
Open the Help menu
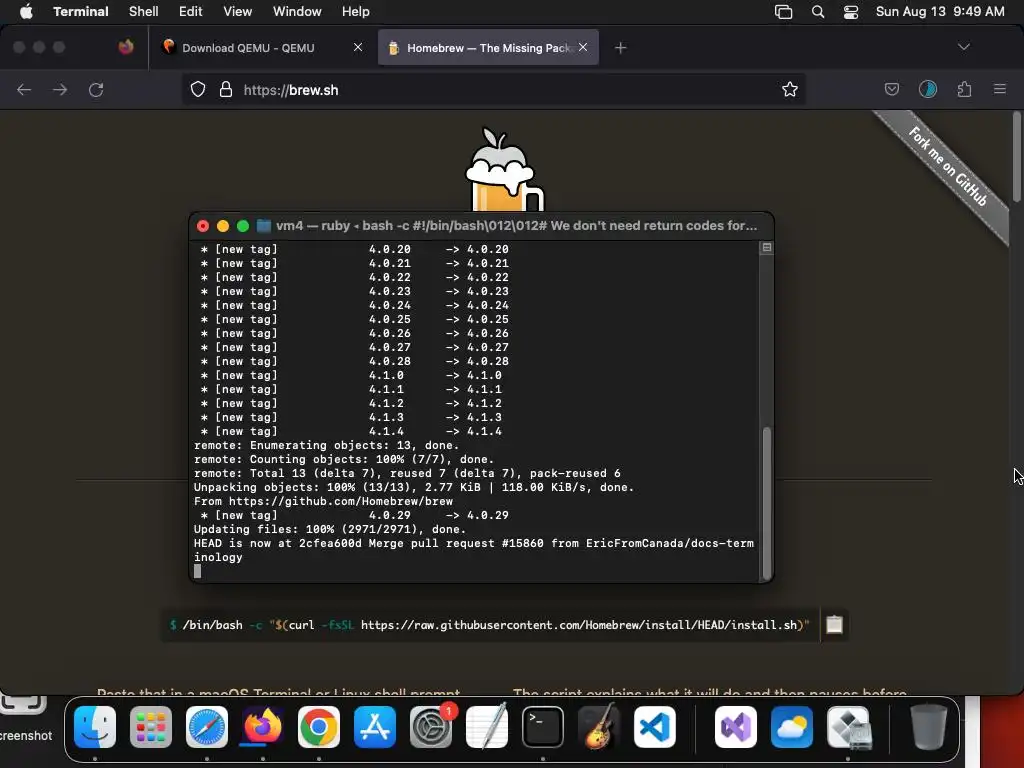pyautogui.click(x=356, y=12)
